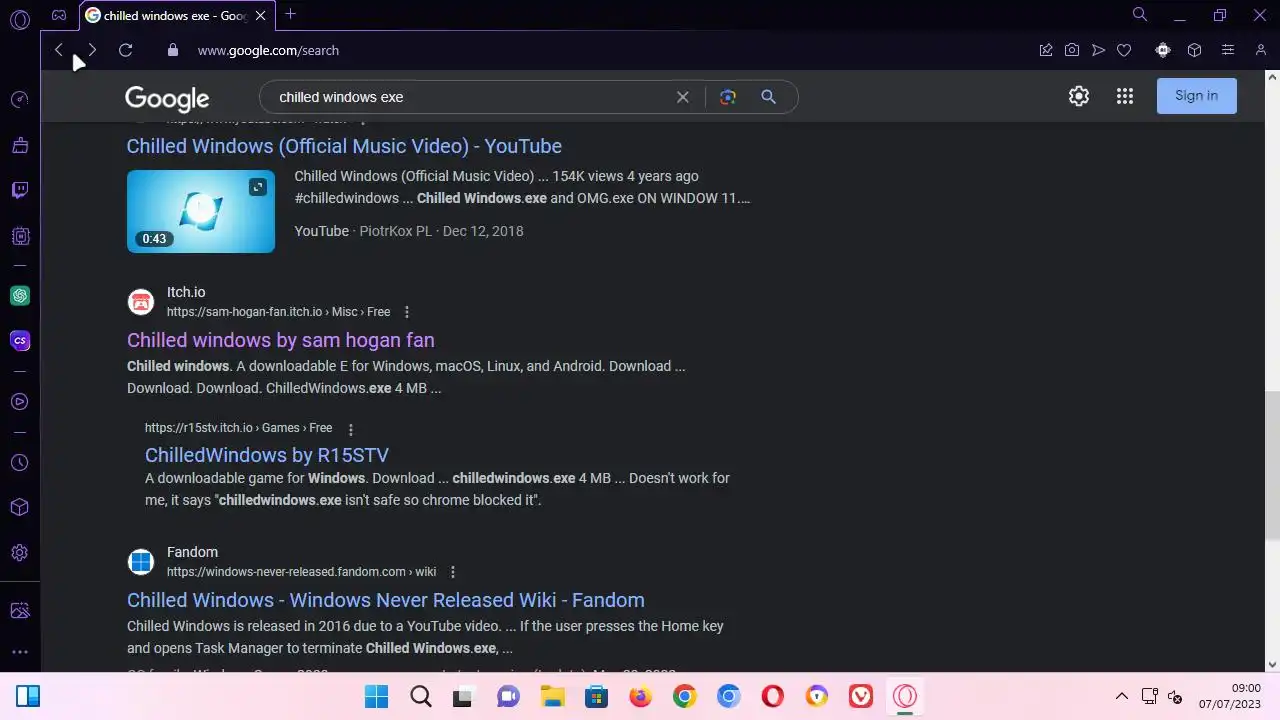The width and height of the screenshot is (1280, 720).
Task: Open 'Chilled windows by sam hogan fan' result
Action: coord(280,340)
